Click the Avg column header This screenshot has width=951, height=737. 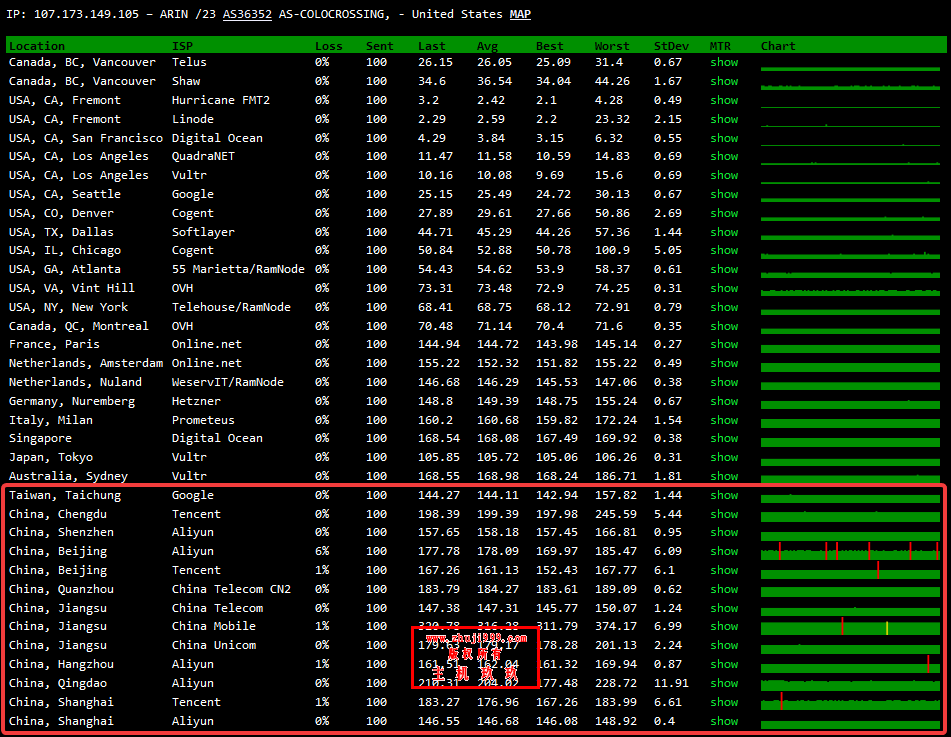tap(488, 46)
